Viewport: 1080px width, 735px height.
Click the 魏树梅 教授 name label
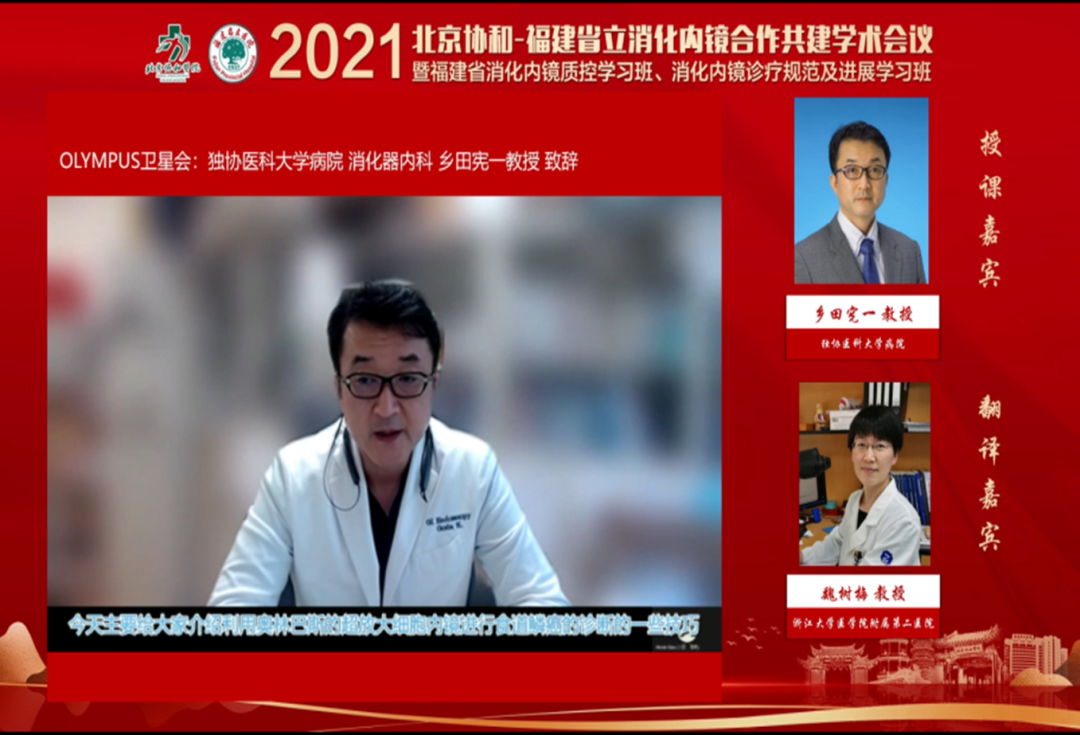tap(862, 591)
